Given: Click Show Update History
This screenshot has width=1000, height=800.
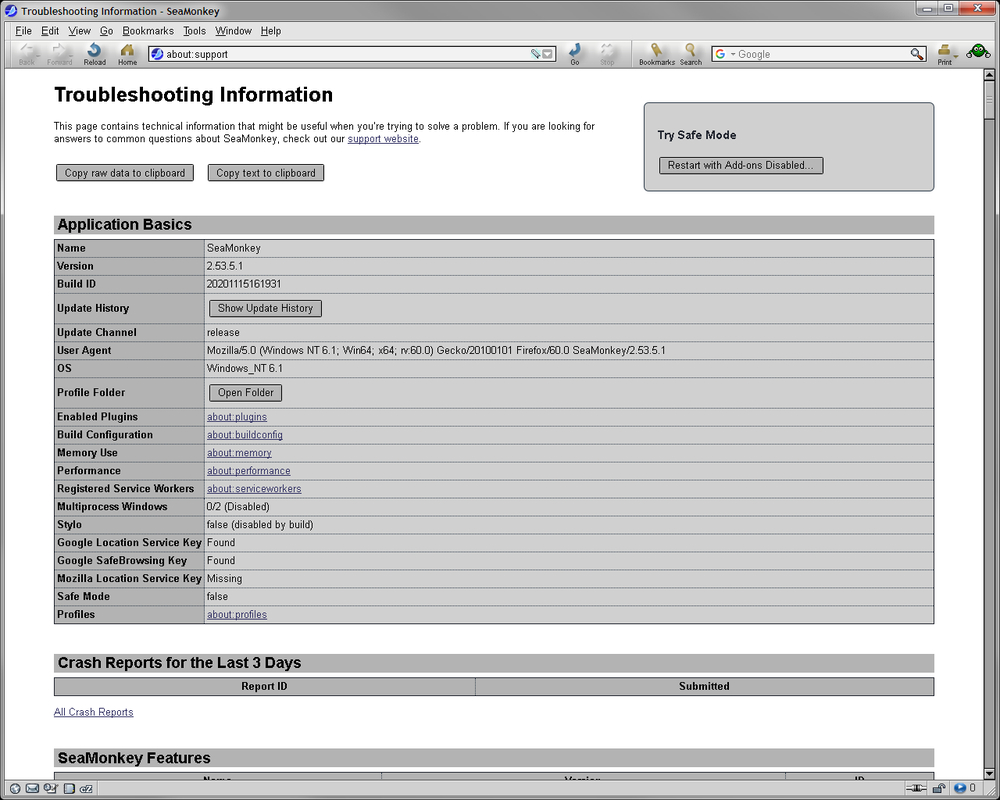Looking at the screenshot, I should 265,308.
